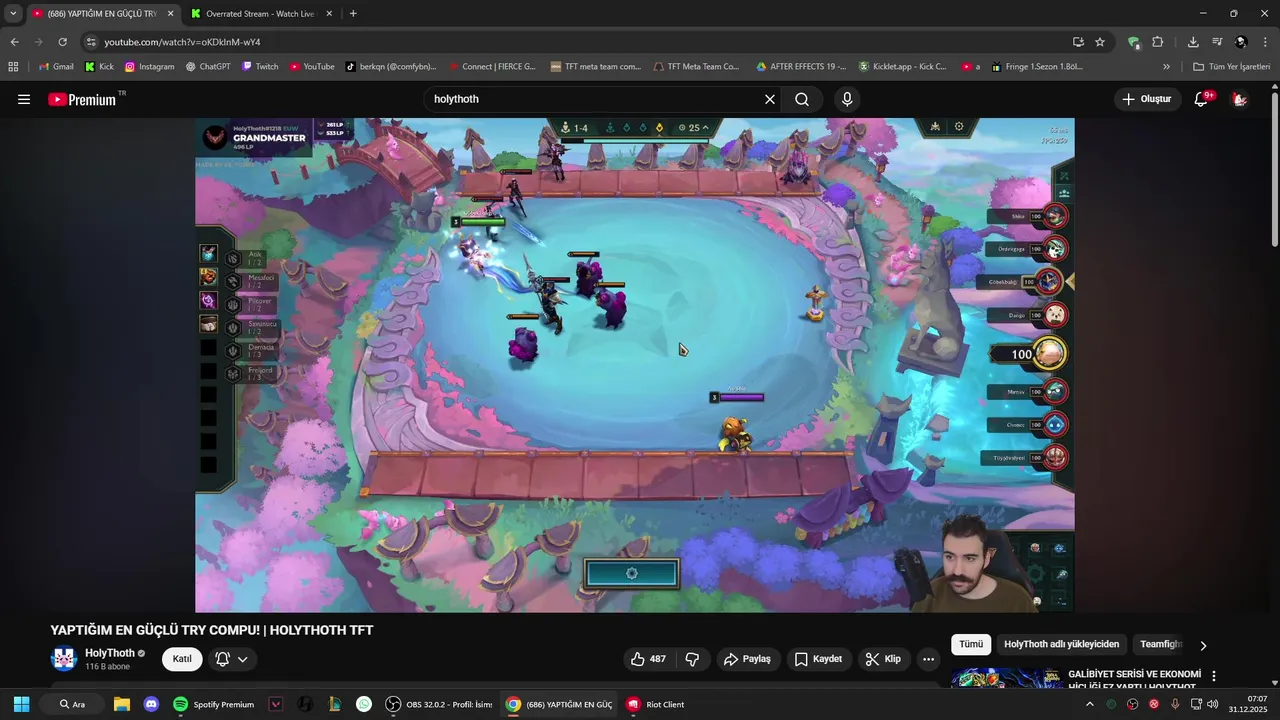Open the YouTube guide hamburger menu

[x=24, y=99]
